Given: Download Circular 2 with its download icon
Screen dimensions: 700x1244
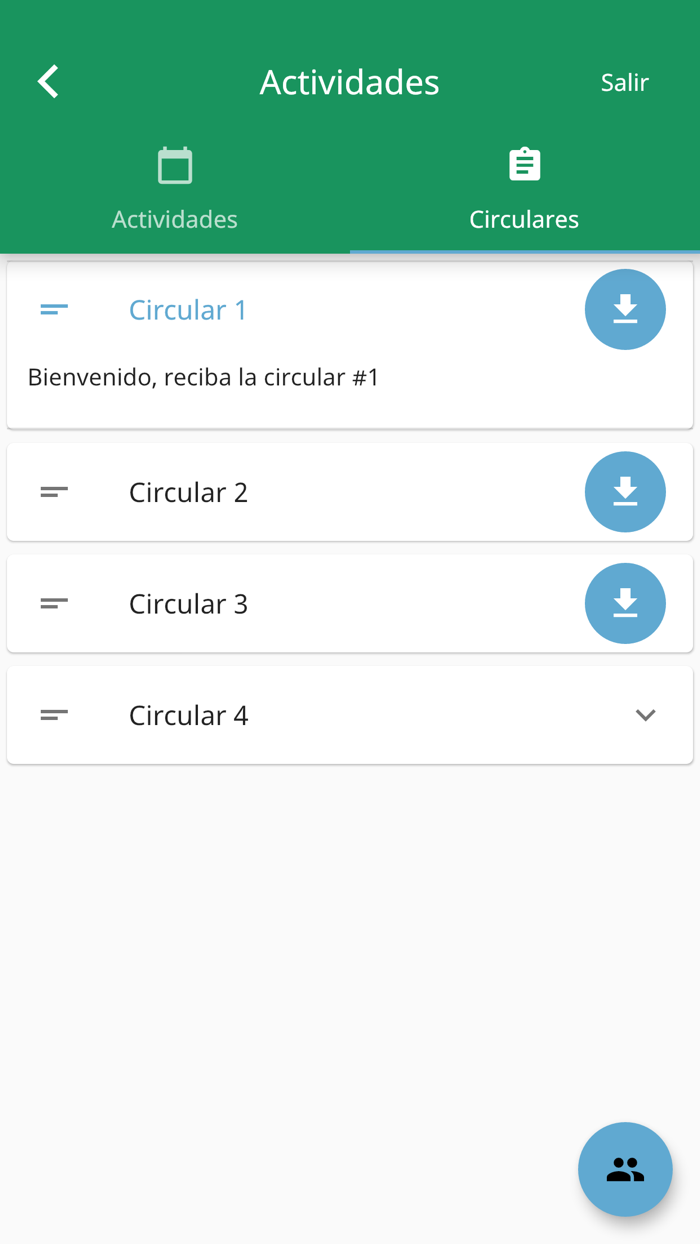Looking at the screenshot, I should 625,491.
